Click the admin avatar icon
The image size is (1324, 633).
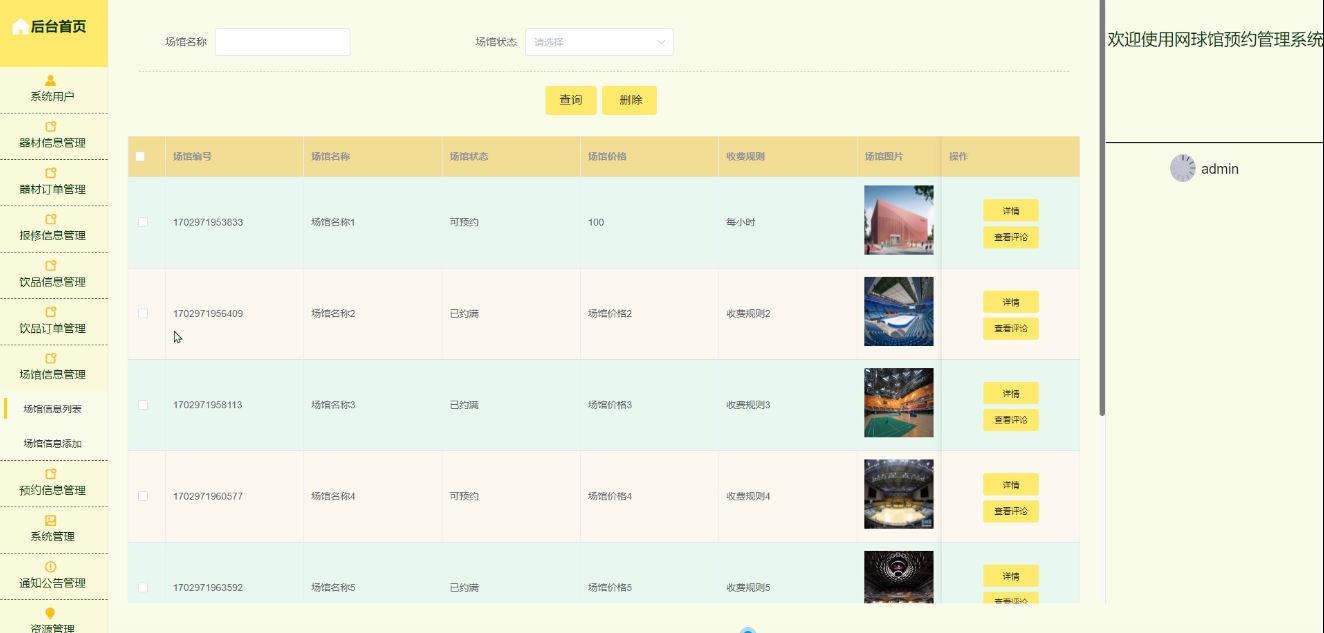tap(1183, 168)
